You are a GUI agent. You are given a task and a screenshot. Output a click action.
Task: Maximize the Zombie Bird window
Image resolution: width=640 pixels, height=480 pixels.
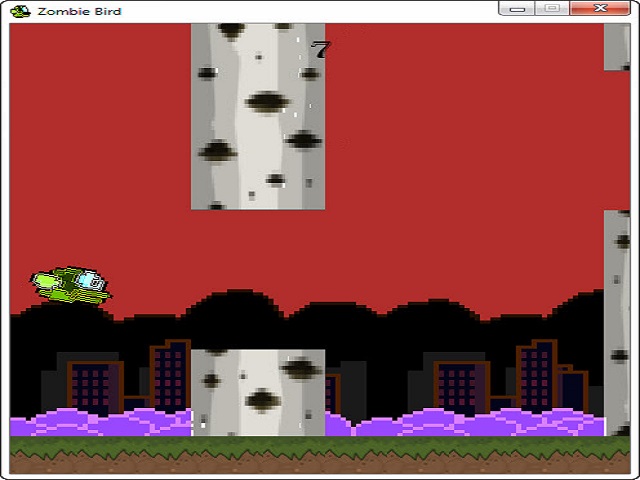(552, 8)
